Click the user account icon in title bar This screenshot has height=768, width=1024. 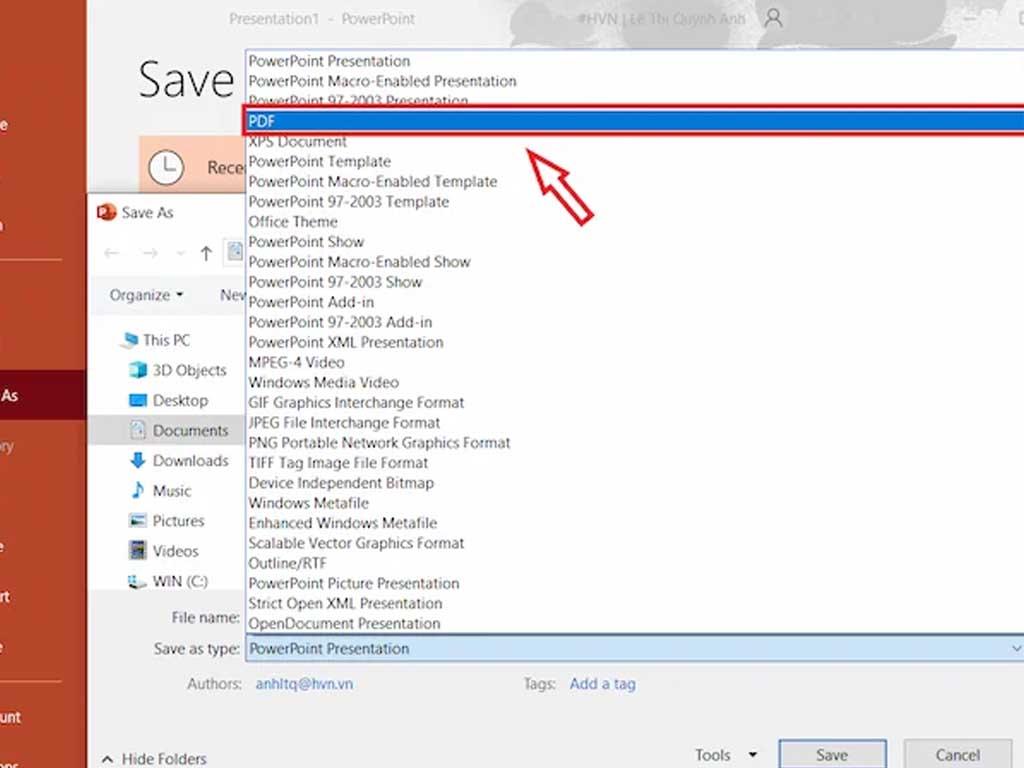(773, 19)
